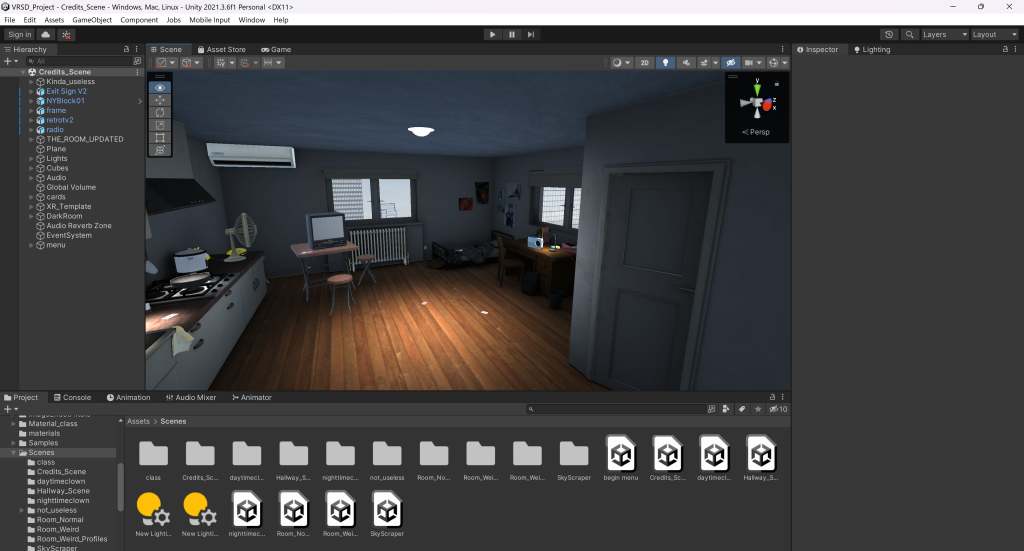Screen dimensions: 1024x551
Task: Open the Component menu
Action: pos(139,20)
